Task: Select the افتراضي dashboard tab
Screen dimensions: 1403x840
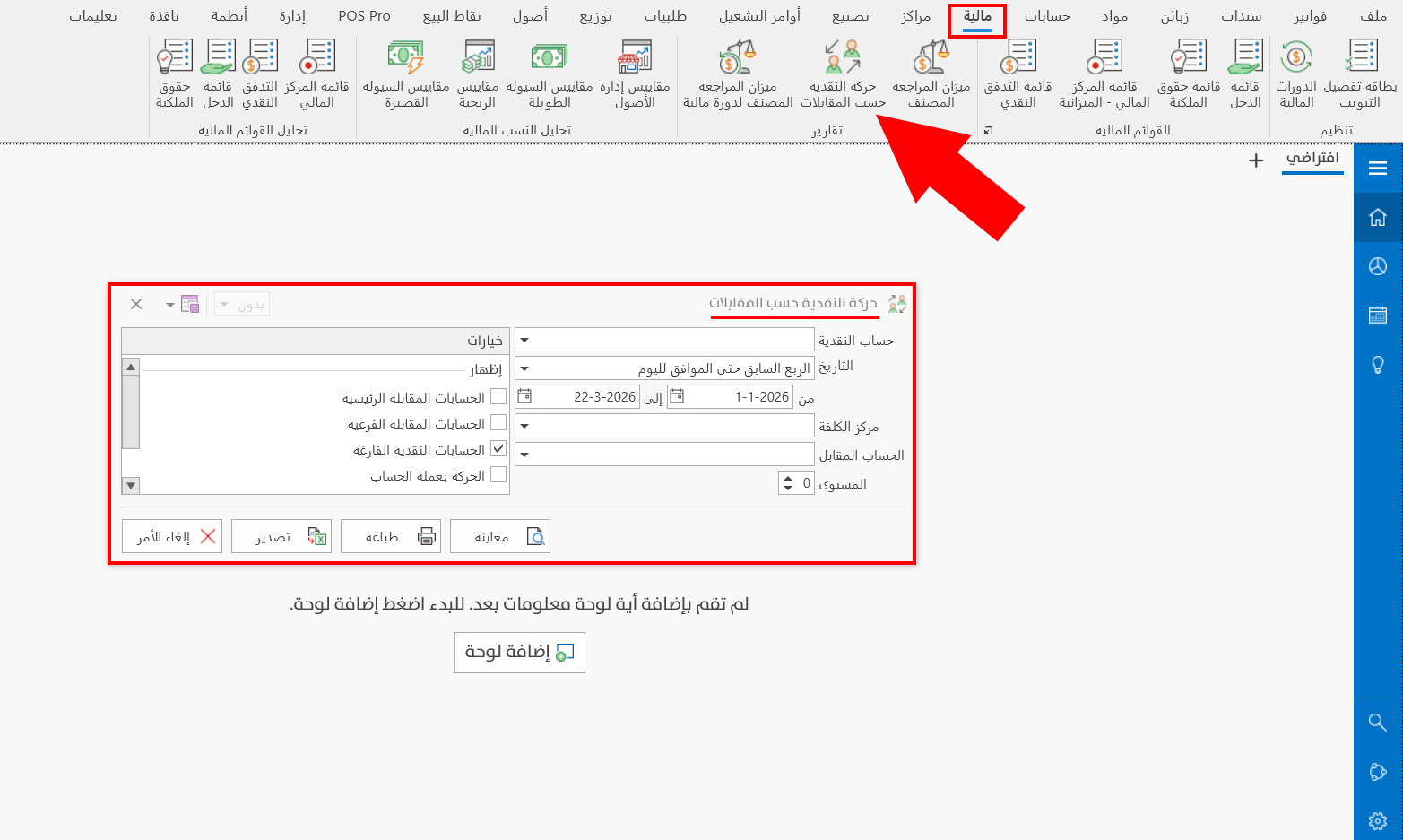Action: tap(1312, 159)
